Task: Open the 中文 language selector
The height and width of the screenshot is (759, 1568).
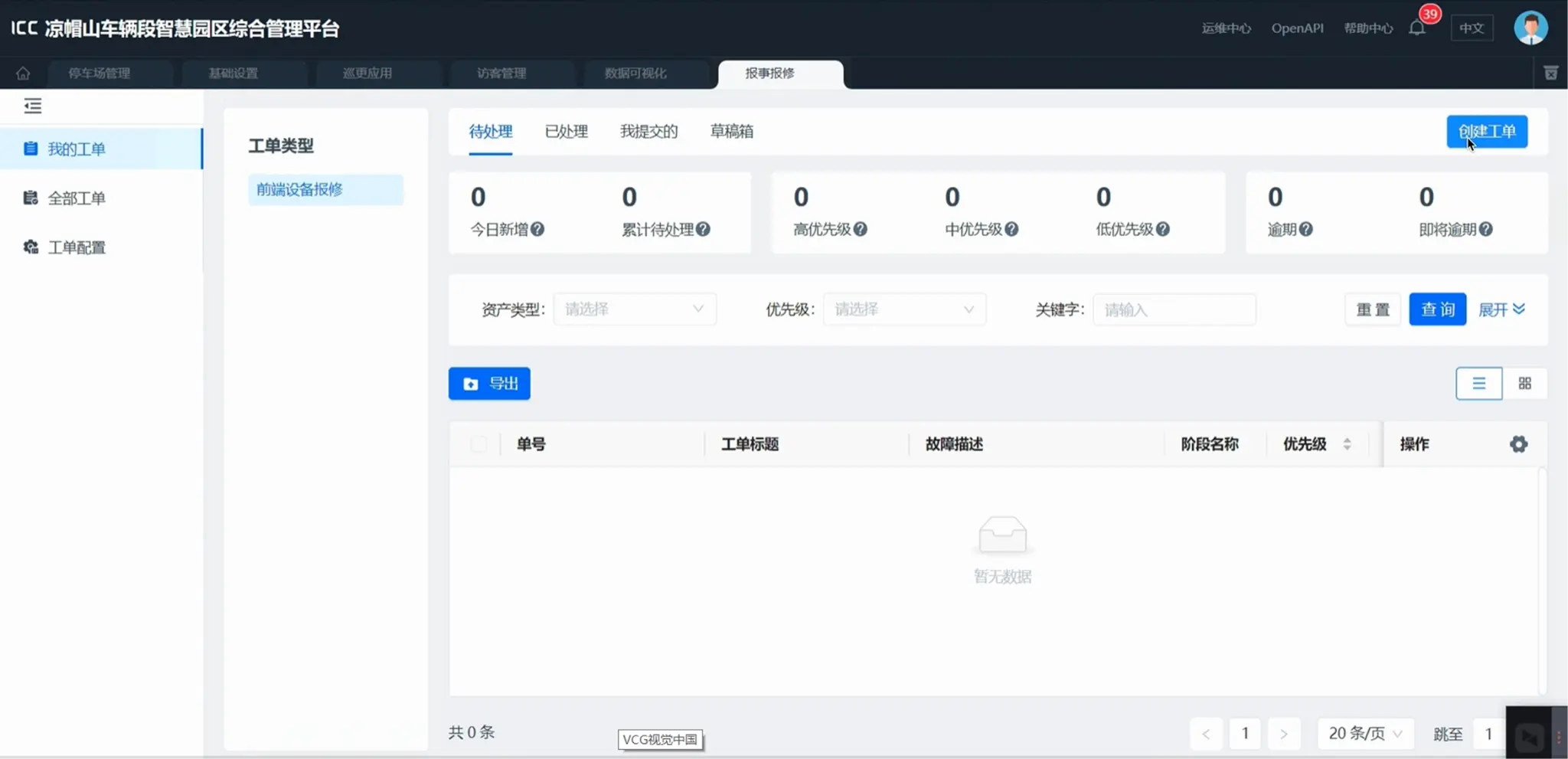Action: [x=1472, y=28]
